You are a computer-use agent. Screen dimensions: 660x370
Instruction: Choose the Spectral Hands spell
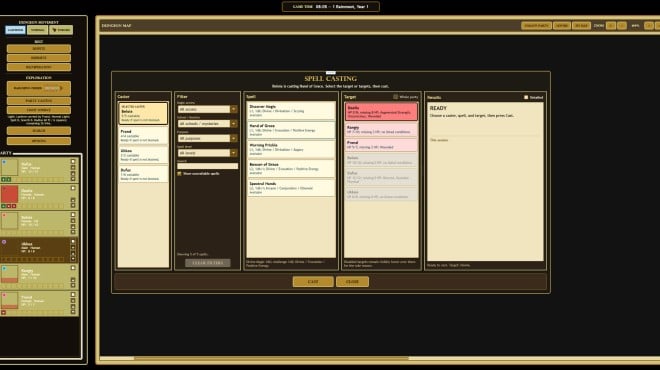[x=291, y=188]
